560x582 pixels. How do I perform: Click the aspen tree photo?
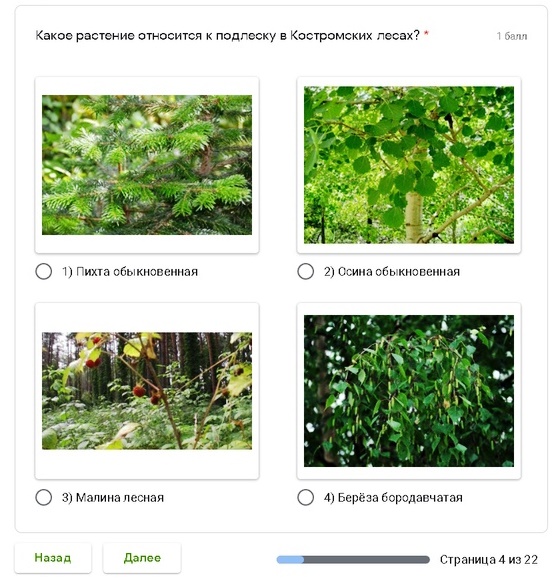click(409, 165)
